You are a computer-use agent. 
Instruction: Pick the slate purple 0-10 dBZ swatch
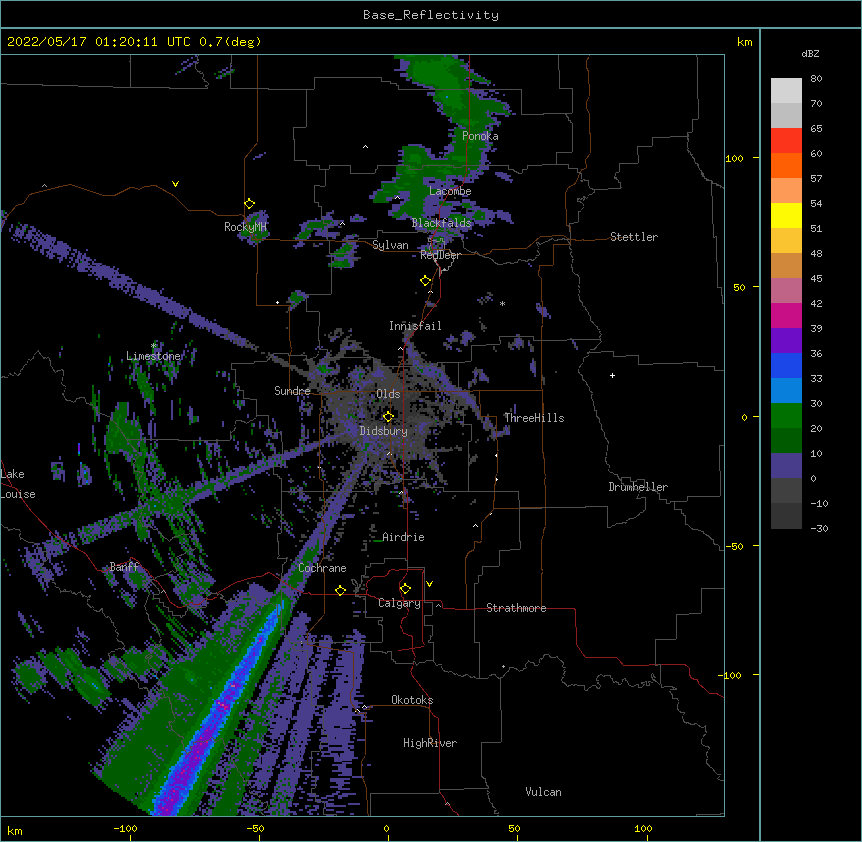(x=786, y=466)
